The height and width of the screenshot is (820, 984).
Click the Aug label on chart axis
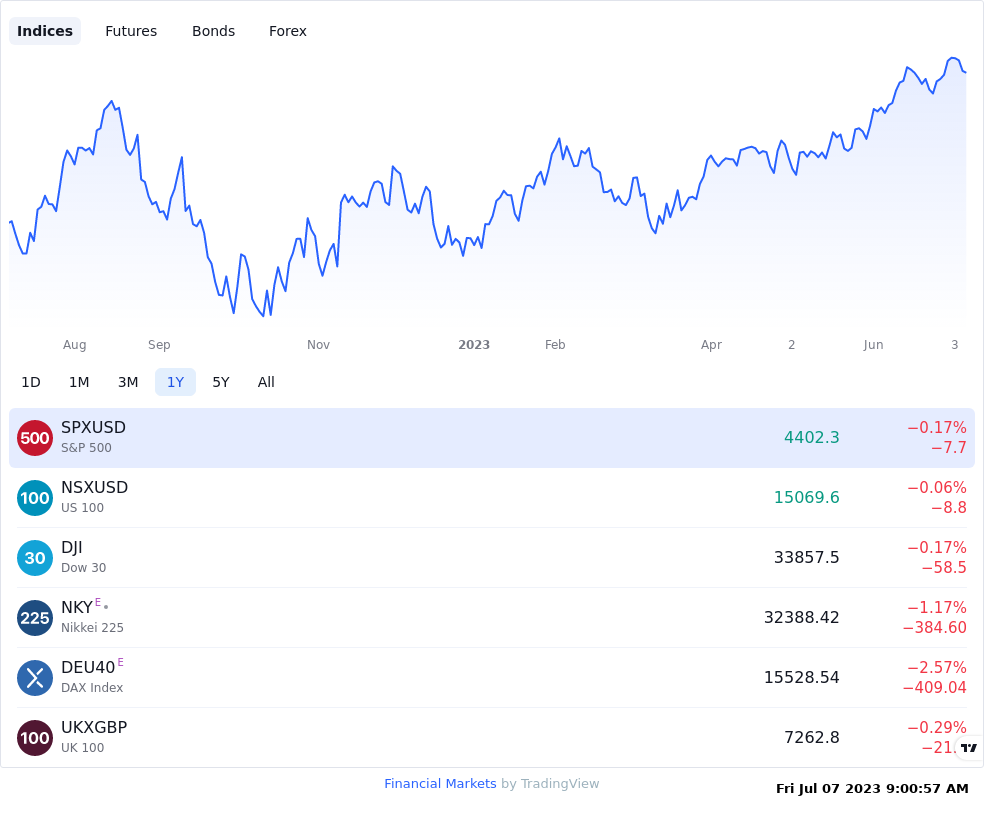tap(75, 344)
